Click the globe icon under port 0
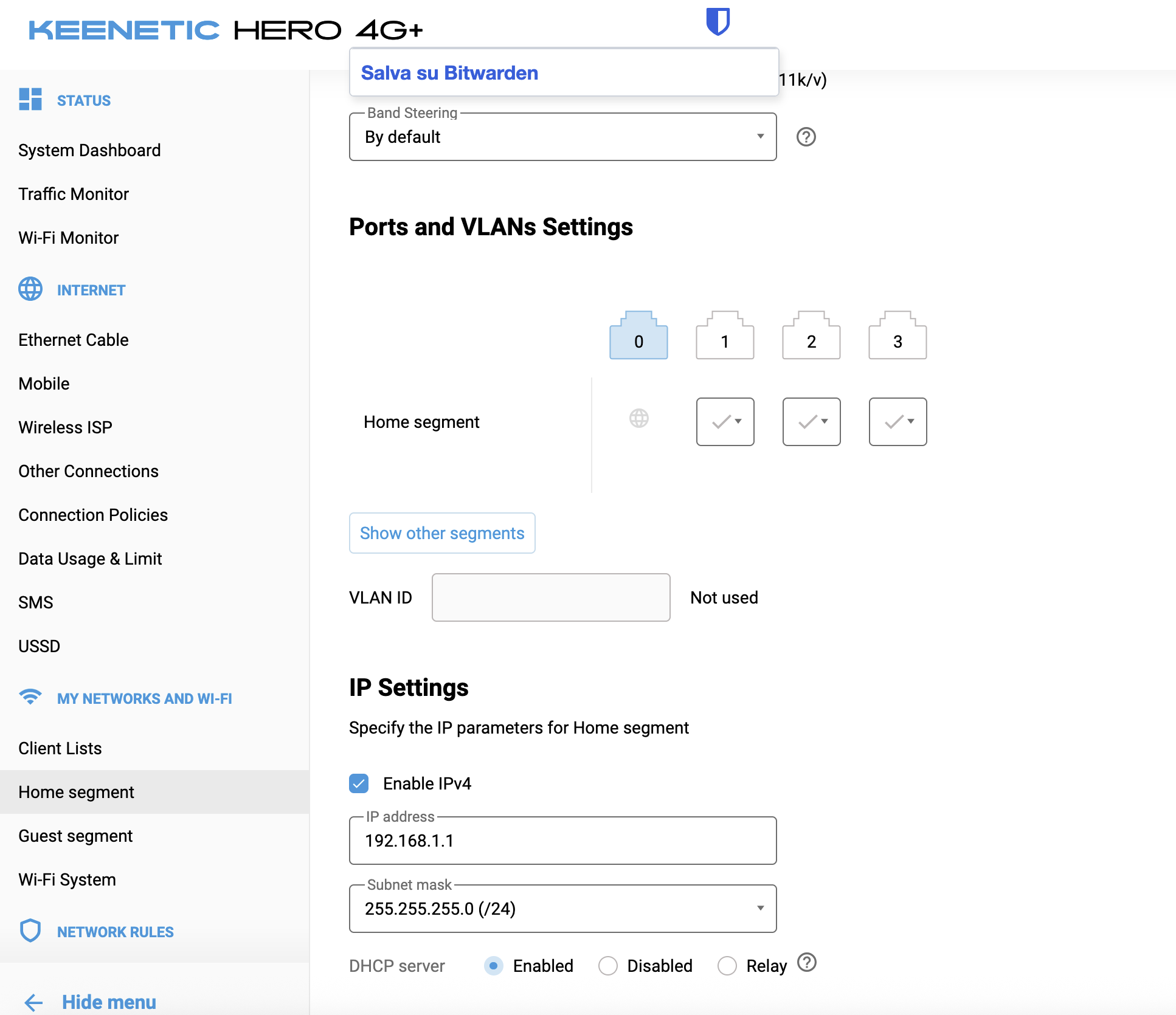This screenshot has width=1176, height=1015. (639, 418)
